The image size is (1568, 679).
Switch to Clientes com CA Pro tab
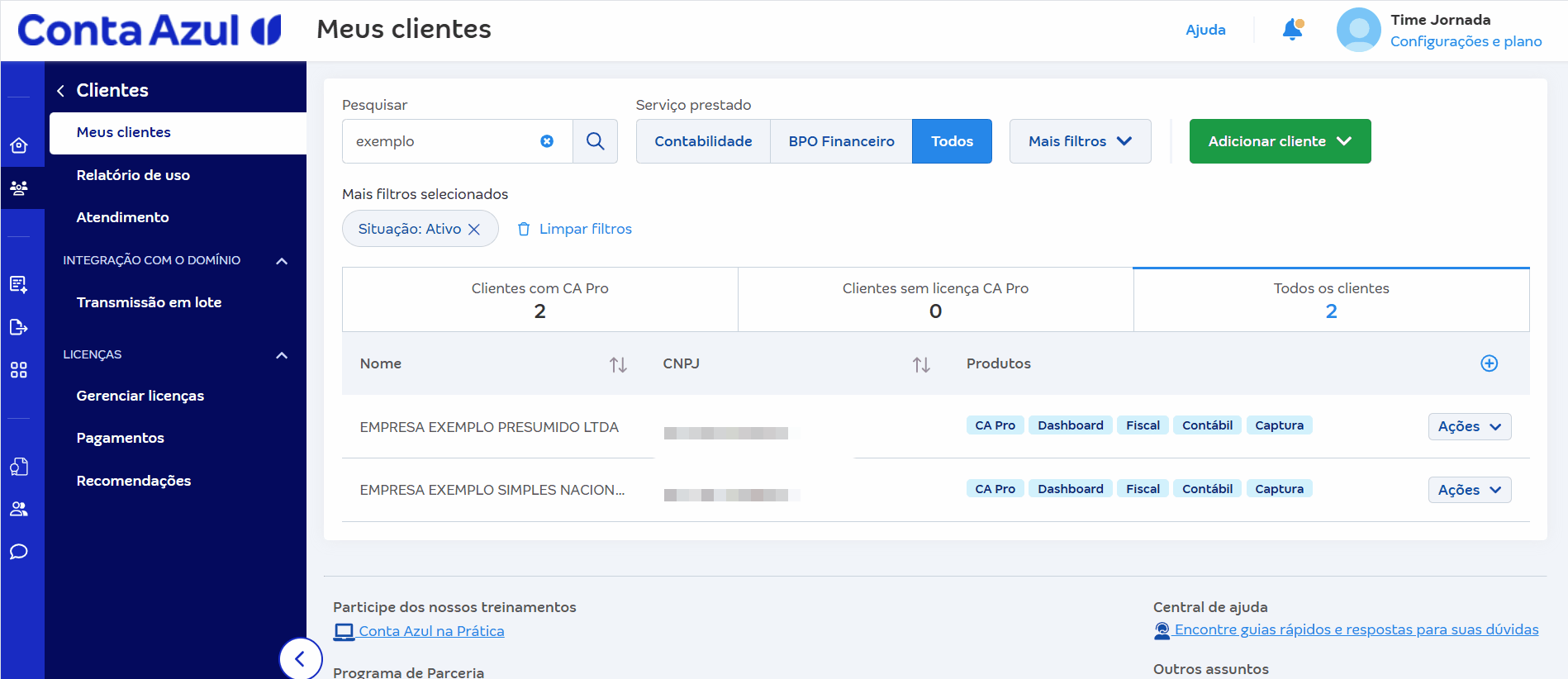click(540, 300)
